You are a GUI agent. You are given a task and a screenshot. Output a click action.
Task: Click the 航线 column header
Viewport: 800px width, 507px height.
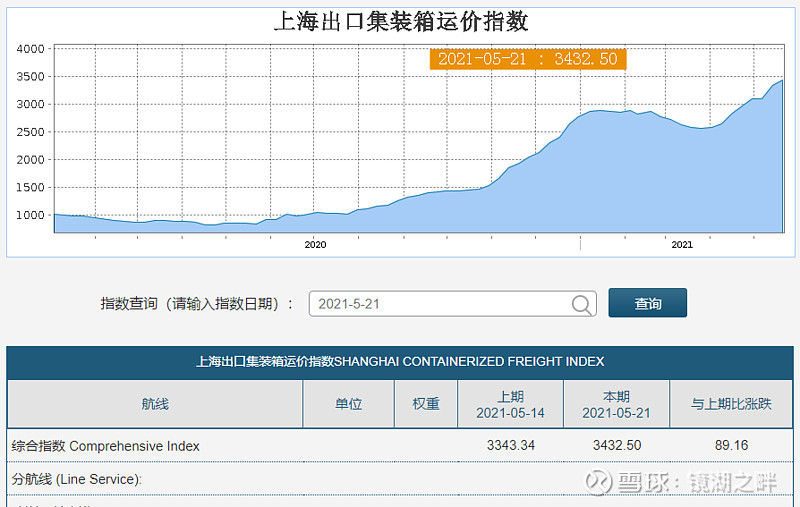tap(155, 404)
